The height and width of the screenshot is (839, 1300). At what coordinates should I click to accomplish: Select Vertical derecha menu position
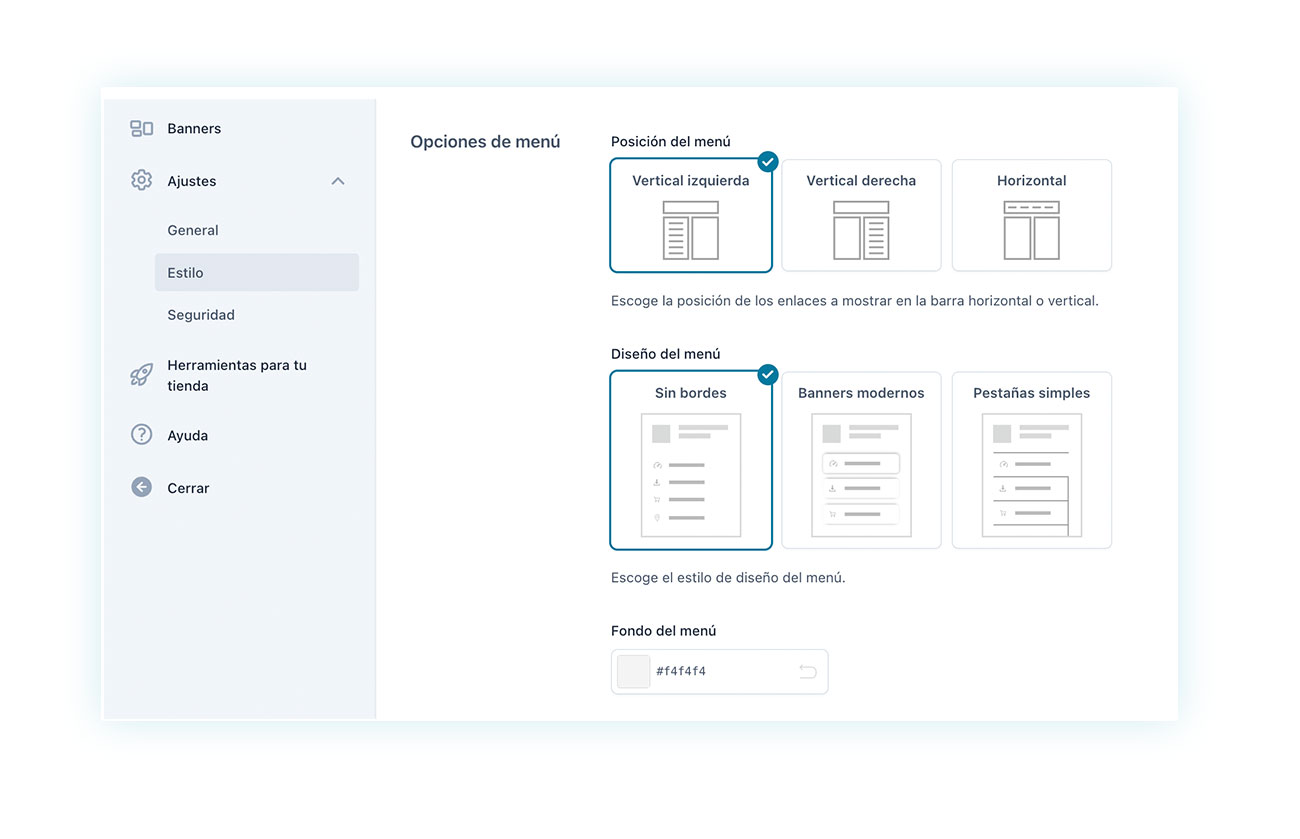[861, 215]
